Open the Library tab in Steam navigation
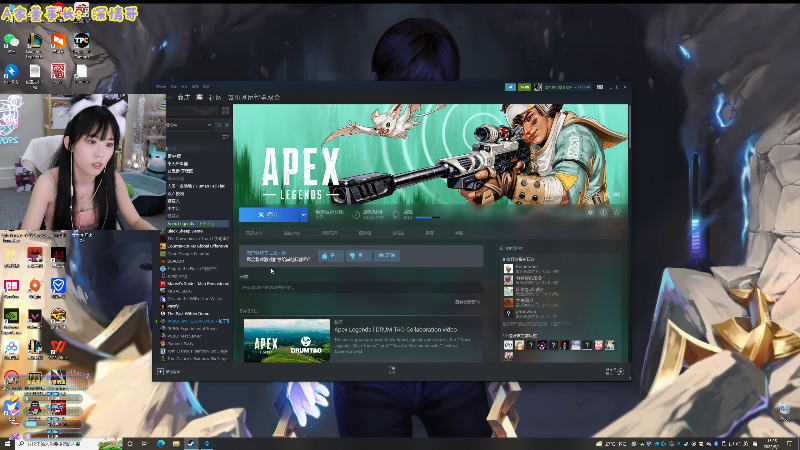 (199, 97)
